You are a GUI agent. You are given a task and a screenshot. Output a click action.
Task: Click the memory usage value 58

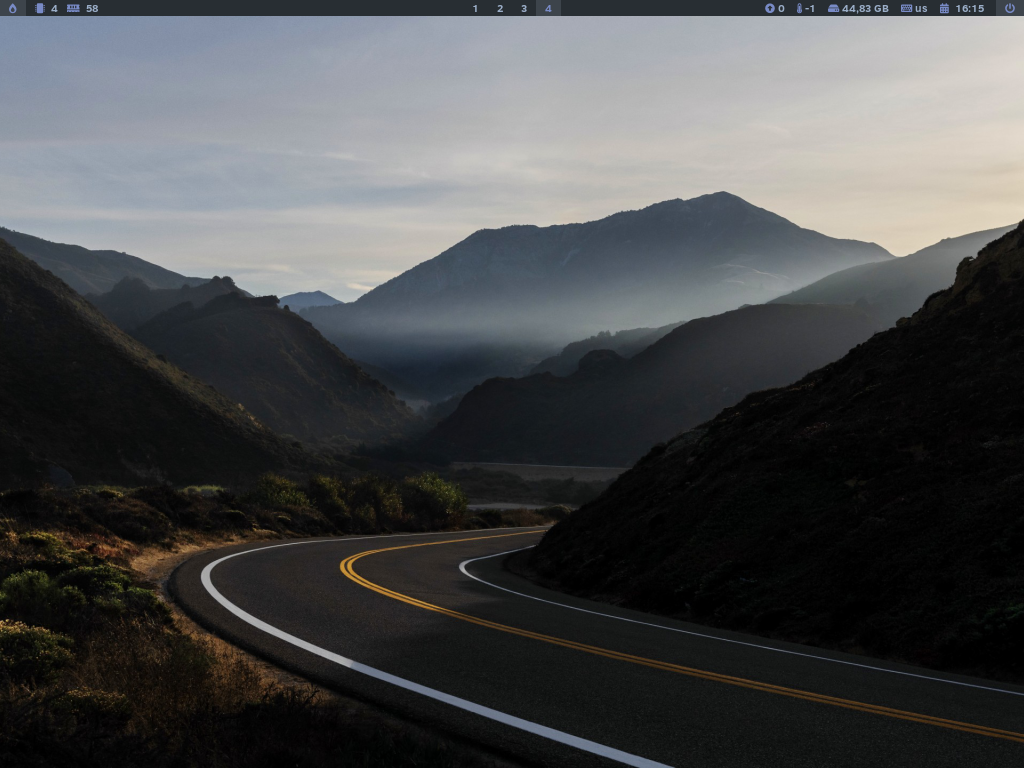(x=92, y=8)
